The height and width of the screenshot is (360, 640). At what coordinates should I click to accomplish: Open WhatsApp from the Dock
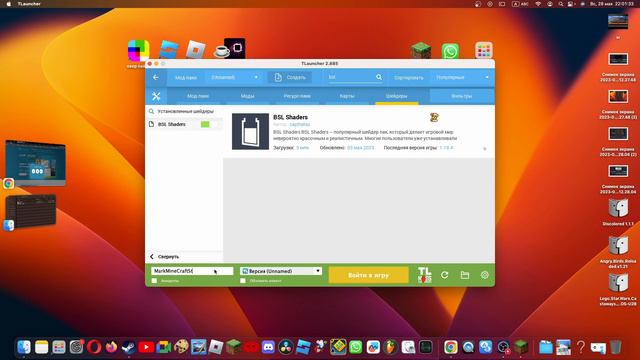356,347
